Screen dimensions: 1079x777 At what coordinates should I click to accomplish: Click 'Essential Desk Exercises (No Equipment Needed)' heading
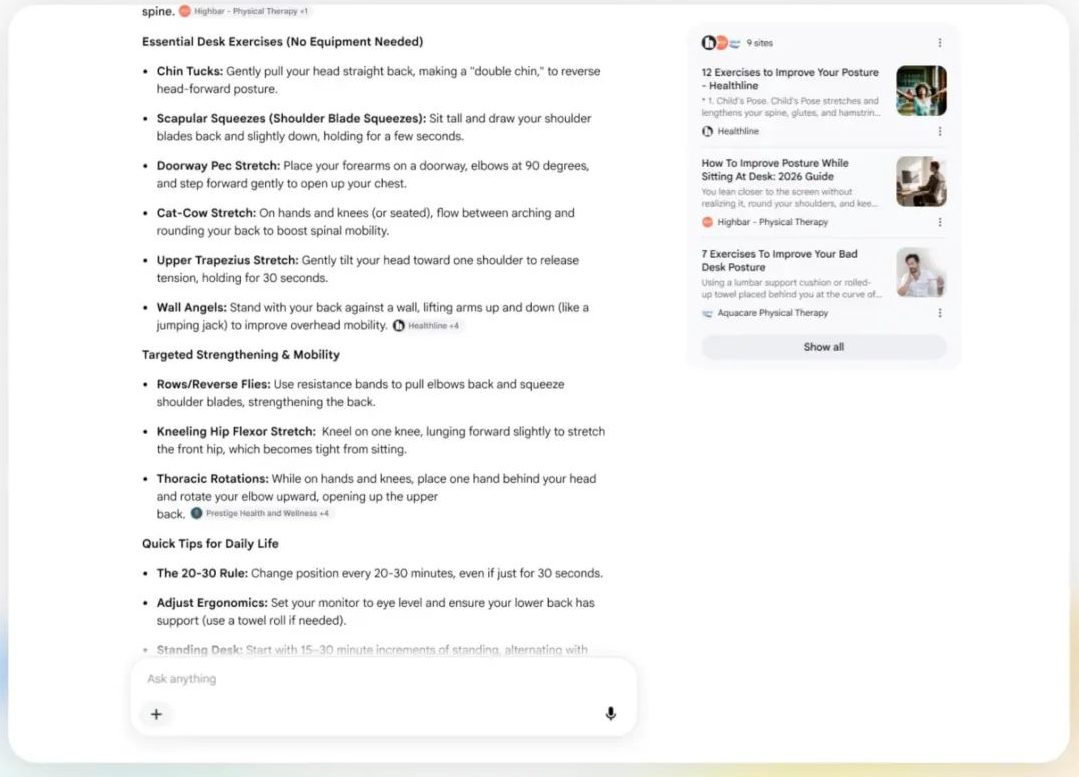click(282, 41)
